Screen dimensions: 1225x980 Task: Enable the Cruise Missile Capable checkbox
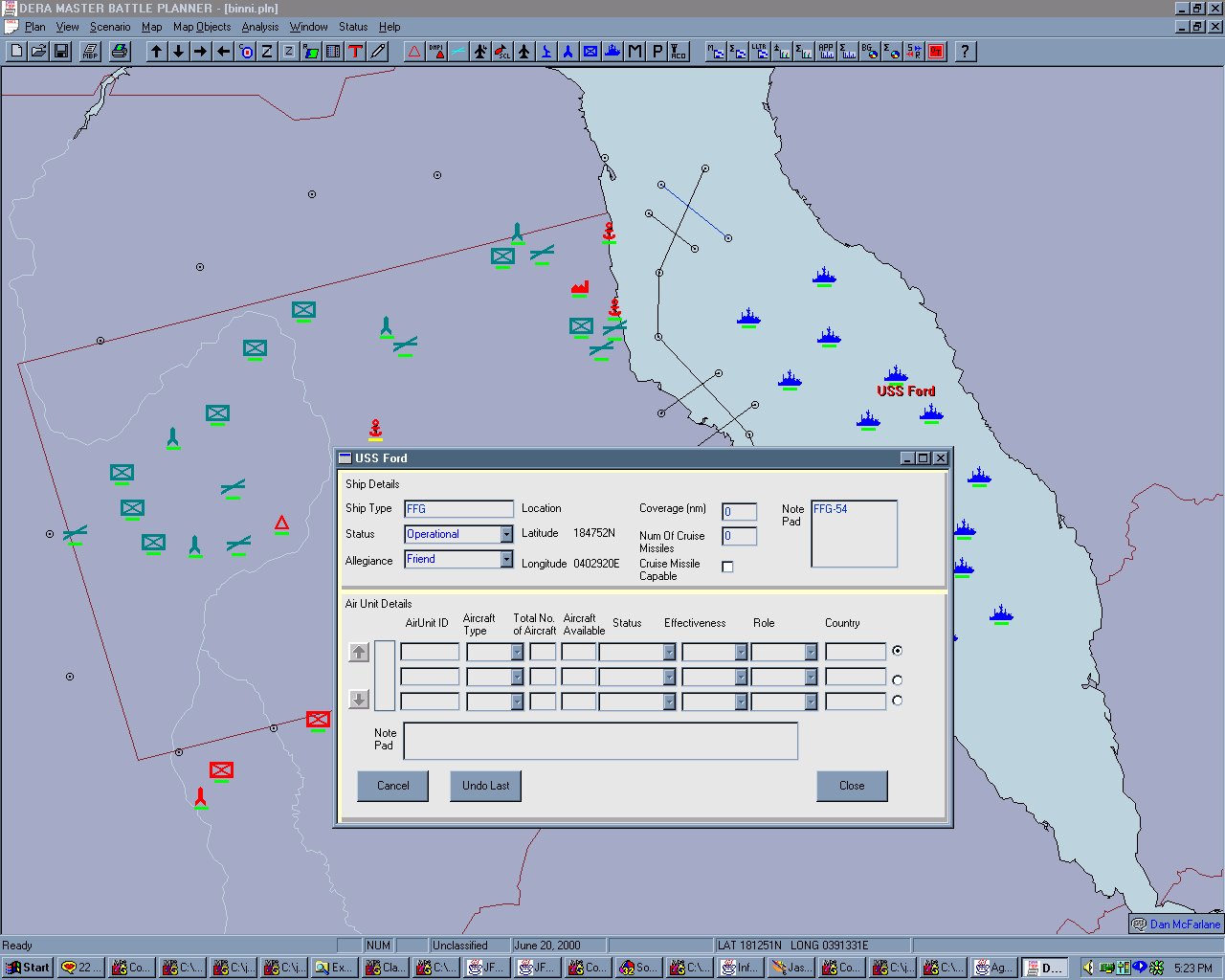(727, 567)
